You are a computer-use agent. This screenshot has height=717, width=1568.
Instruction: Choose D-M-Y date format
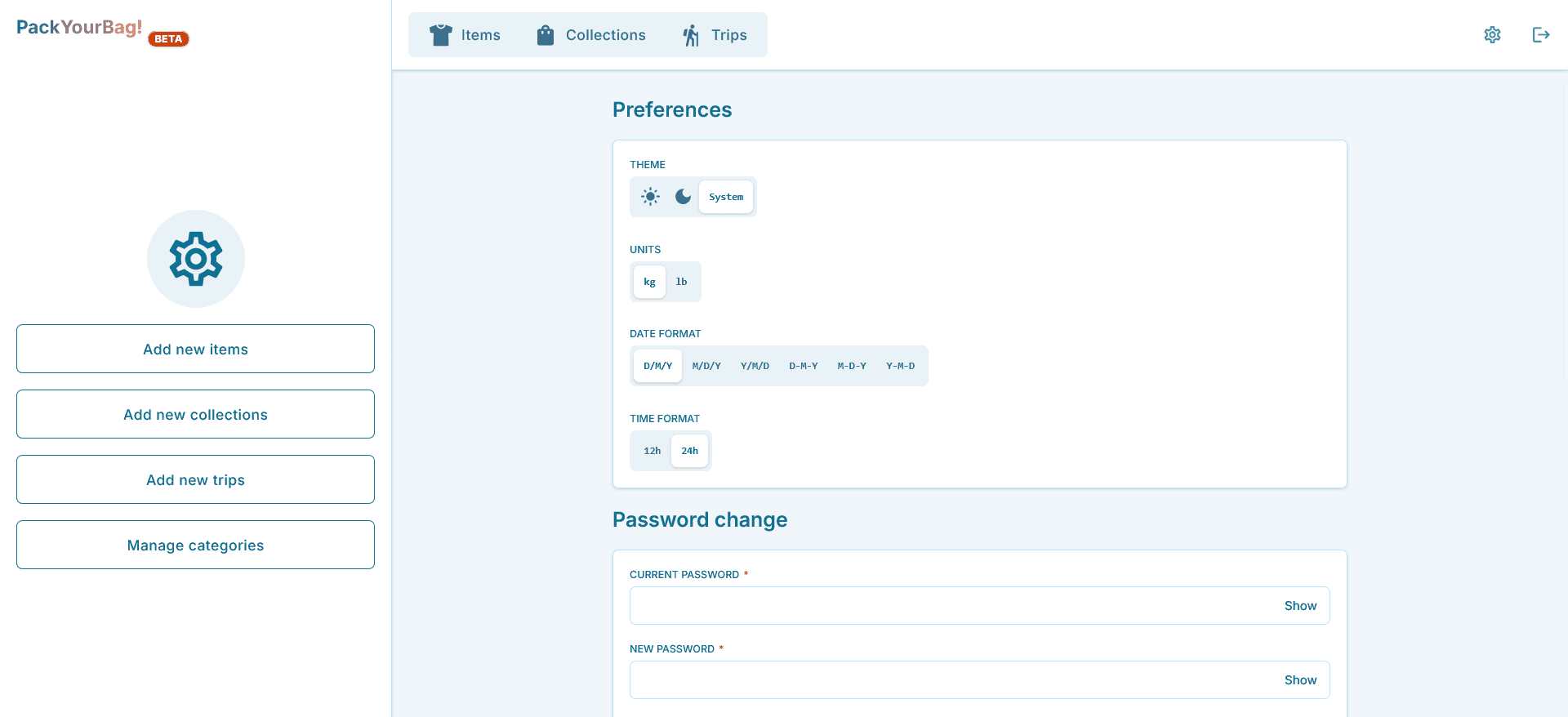pyautogui.click(x=804, y=366)
